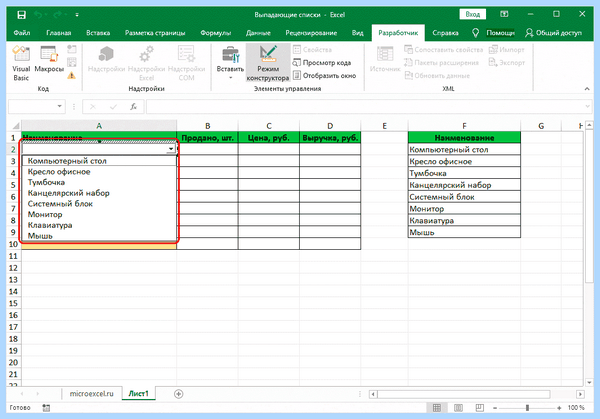
Task: Open Надстройки Excel add-ins
Action: point(146,64)
